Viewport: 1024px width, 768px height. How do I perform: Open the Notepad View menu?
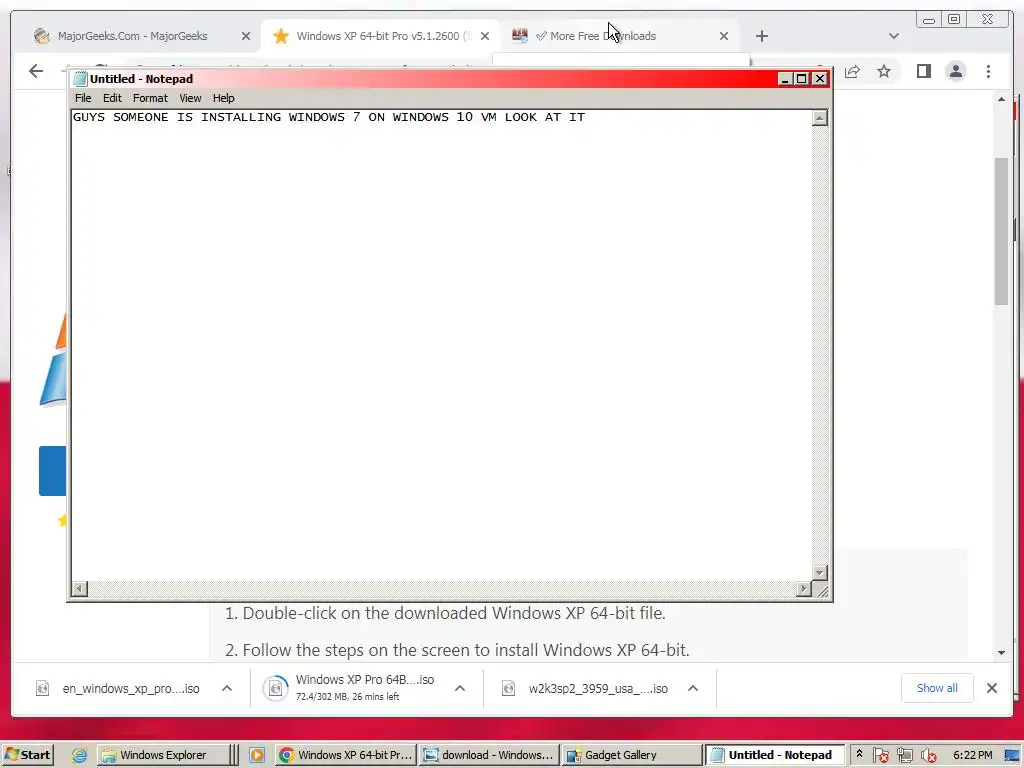190,98
